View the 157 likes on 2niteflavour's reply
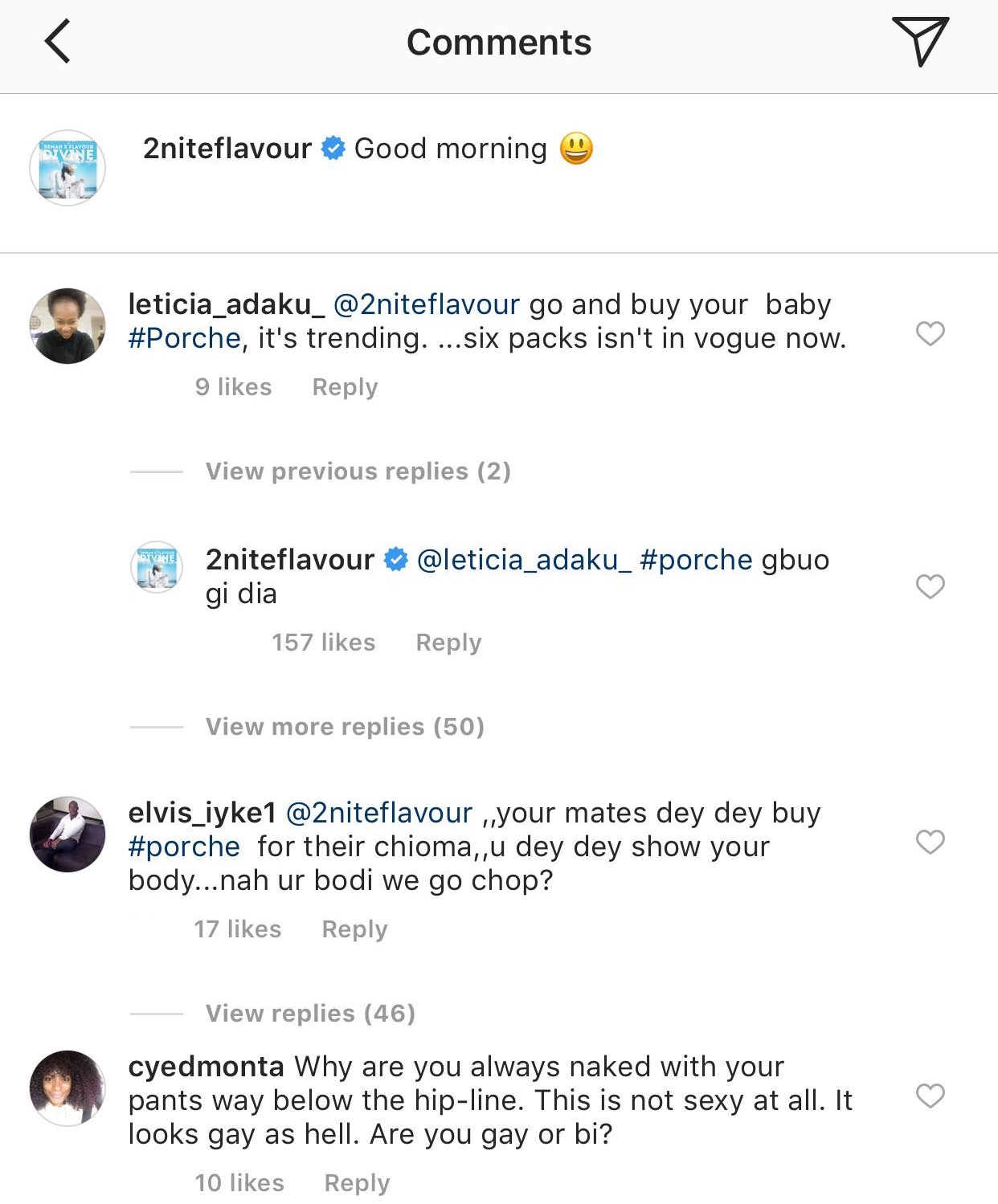Screen dimensions: 998x1204 (x=323, y=643)
